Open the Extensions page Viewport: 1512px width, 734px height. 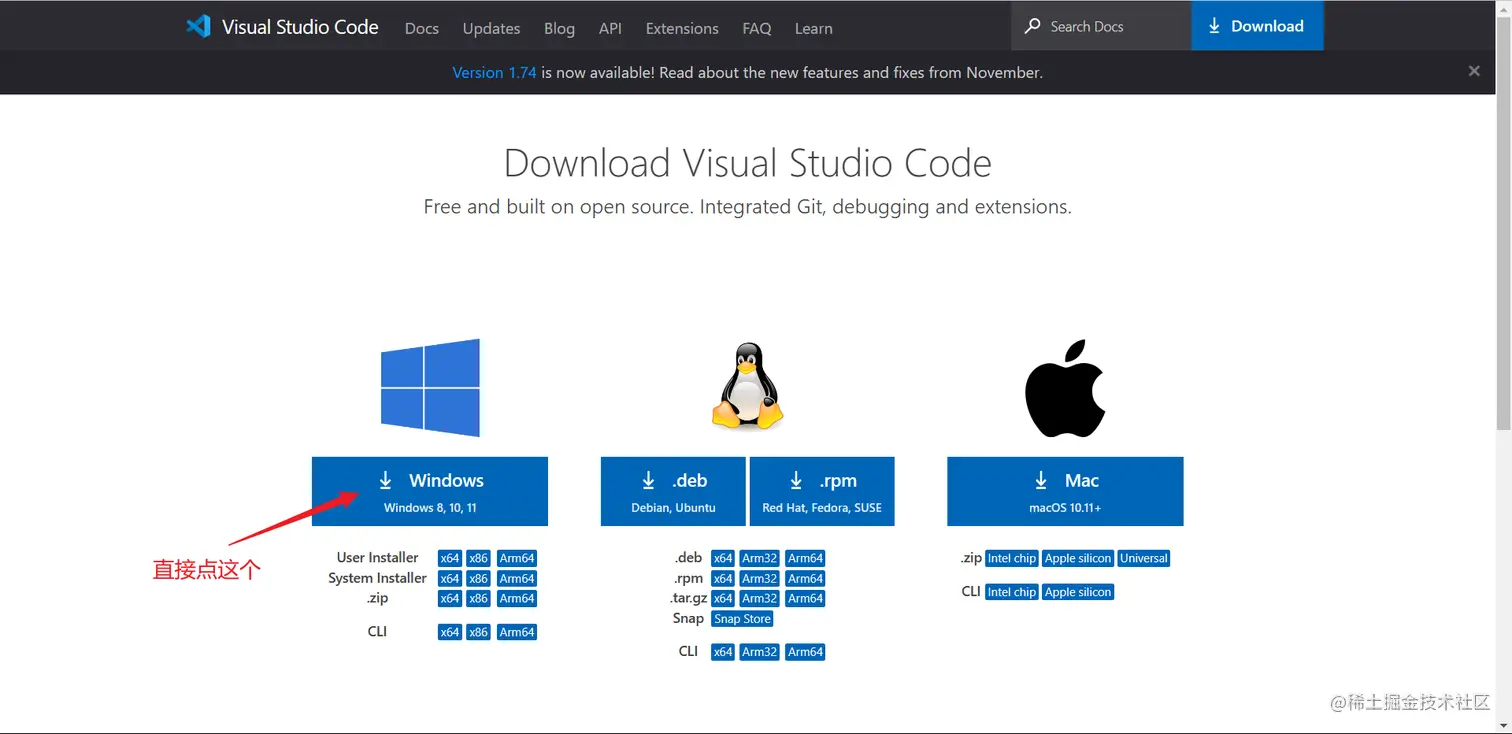pos(682,28)
